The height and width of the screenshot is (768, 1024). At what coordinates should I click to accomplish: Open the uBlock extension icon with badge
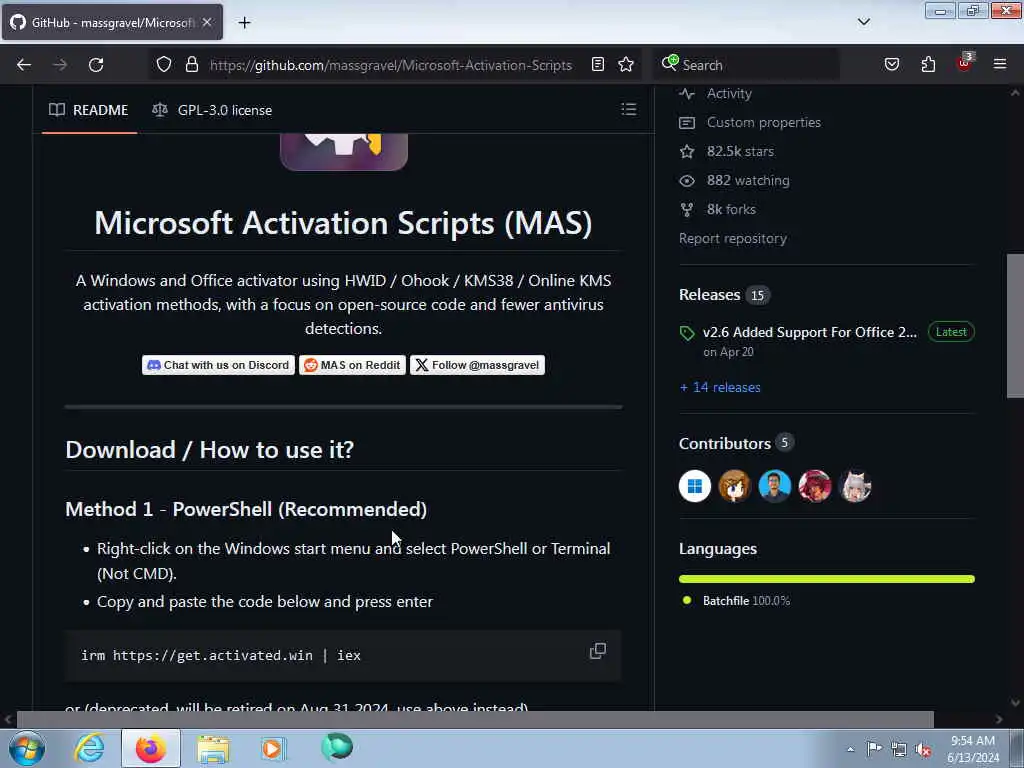[965, 62]
